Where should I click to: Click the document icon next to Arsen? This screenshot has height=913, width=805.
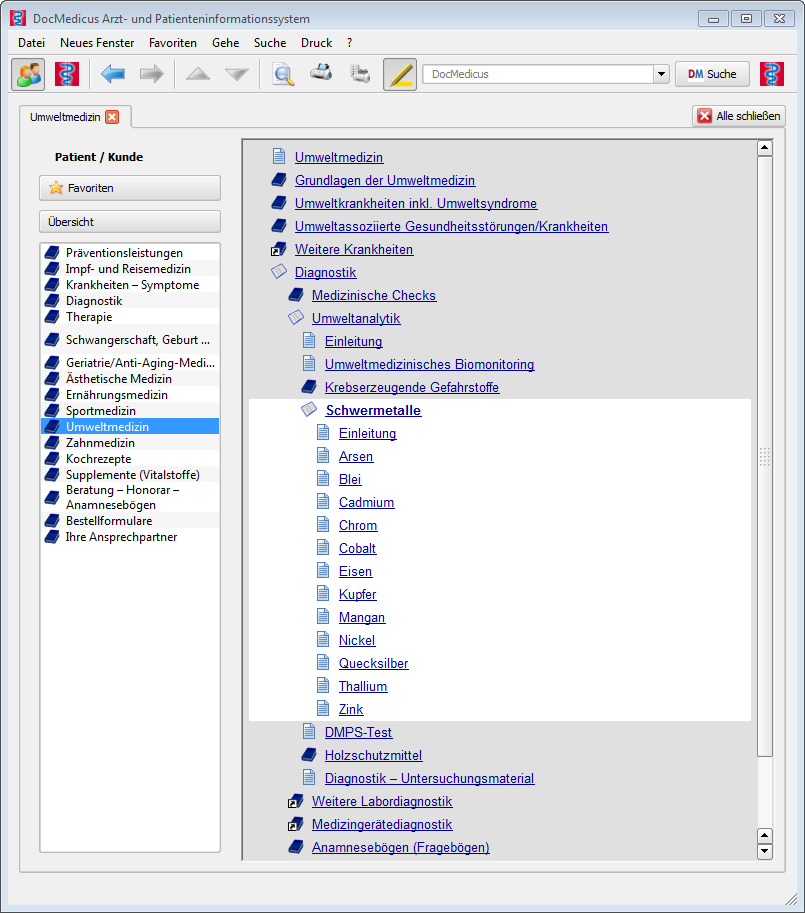(x=323, y=456)
